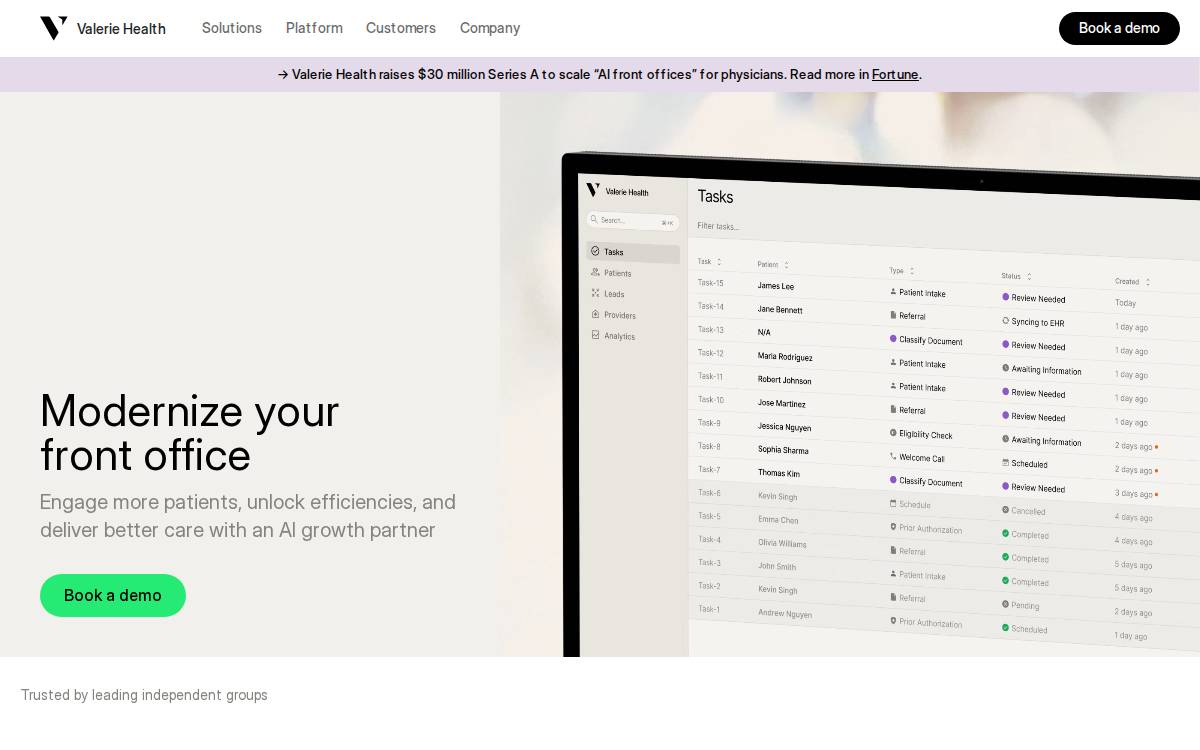
Task: Click the orange dot beside Task-7's 3 days ago
Action: click(1157, 494)
